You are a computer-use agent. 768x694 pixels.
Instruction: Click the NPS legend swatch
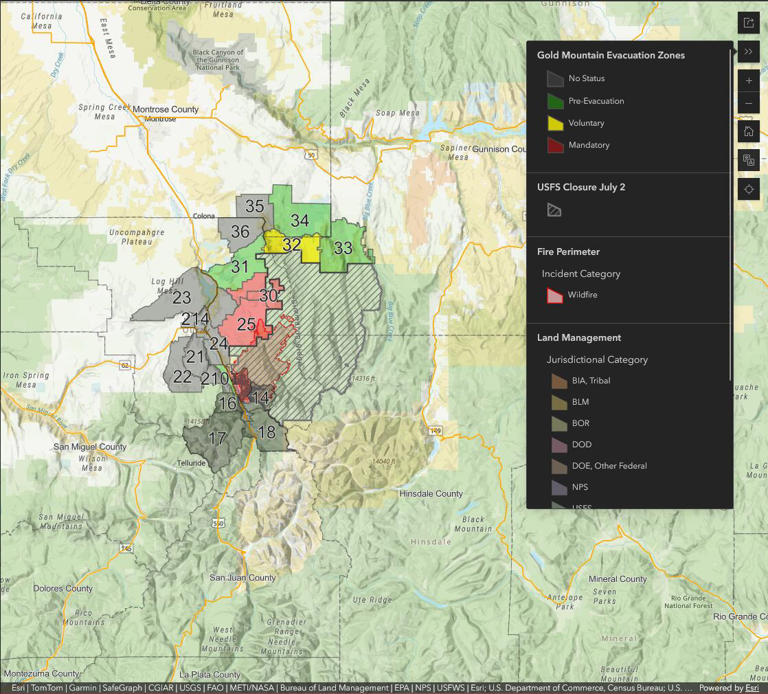tap(559, 487)
